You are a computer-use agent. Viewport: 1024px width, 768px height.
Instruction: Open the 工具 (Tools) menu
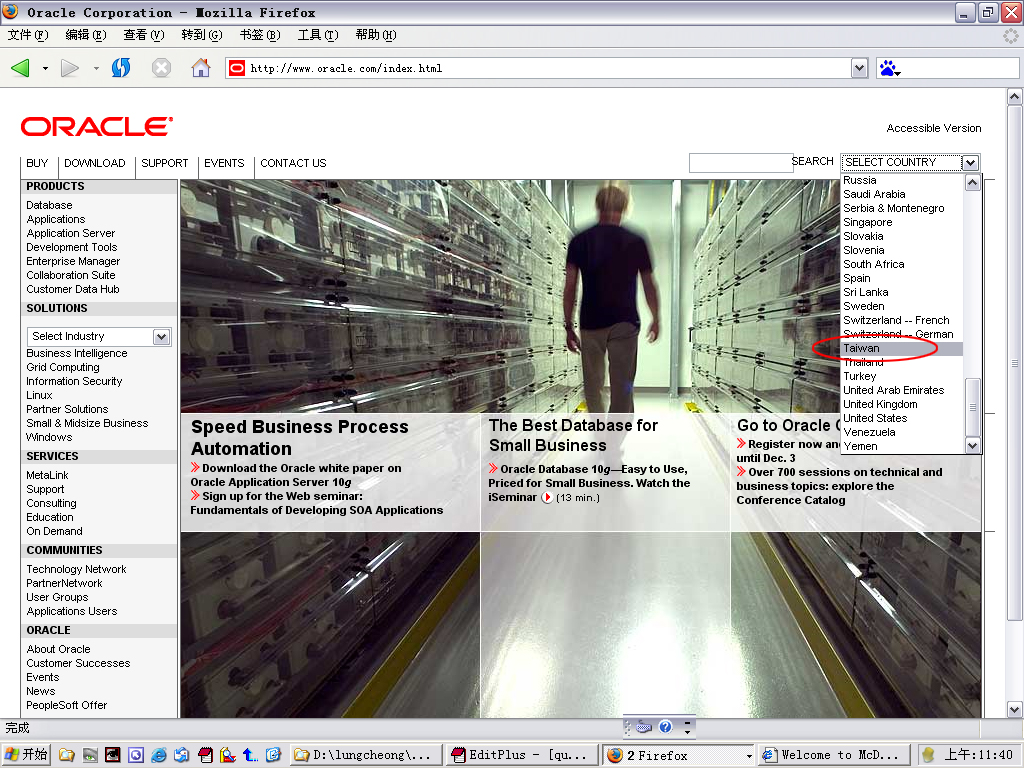click(x=318, y=35)
